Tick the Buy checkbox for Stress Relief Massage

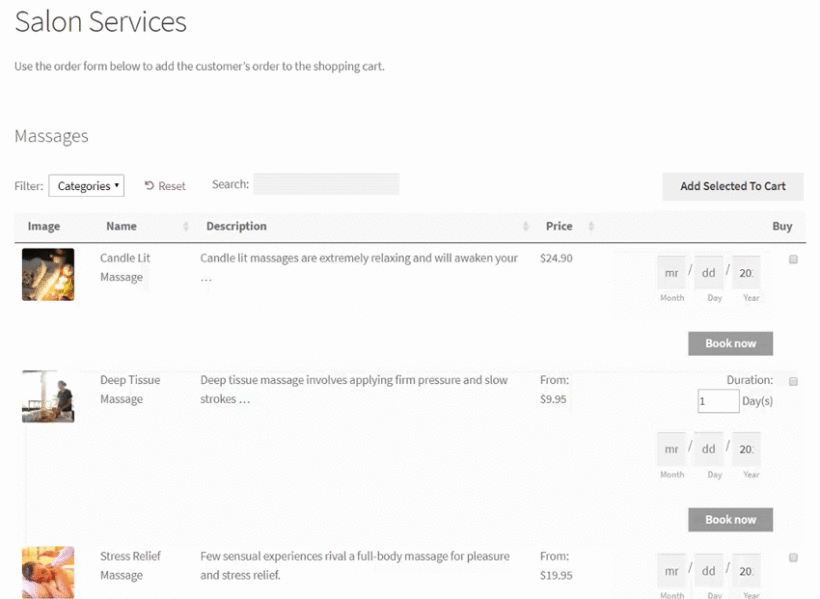(794, 556)
